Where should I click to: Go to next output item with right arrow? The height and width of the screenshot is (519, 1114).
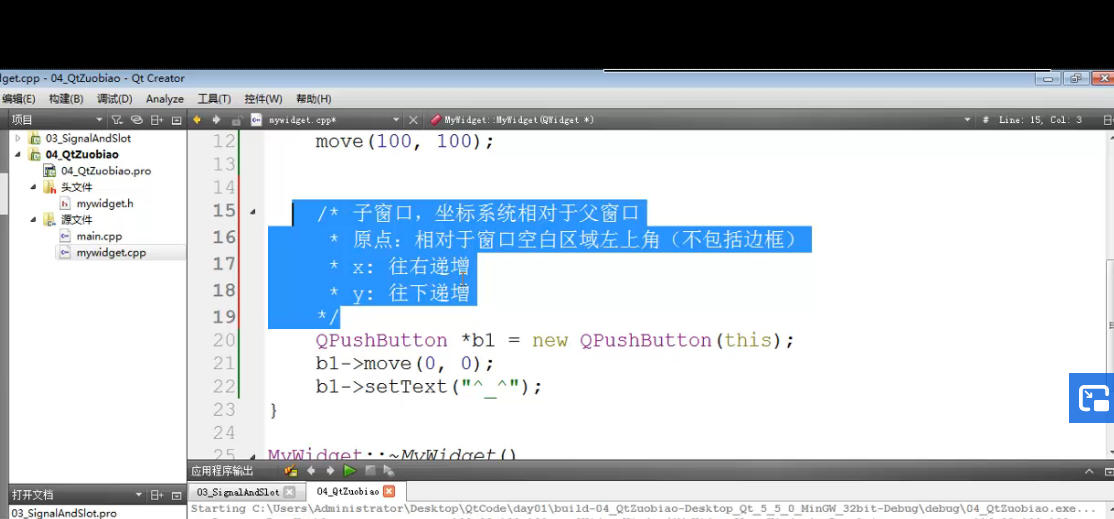coord(330,471)
